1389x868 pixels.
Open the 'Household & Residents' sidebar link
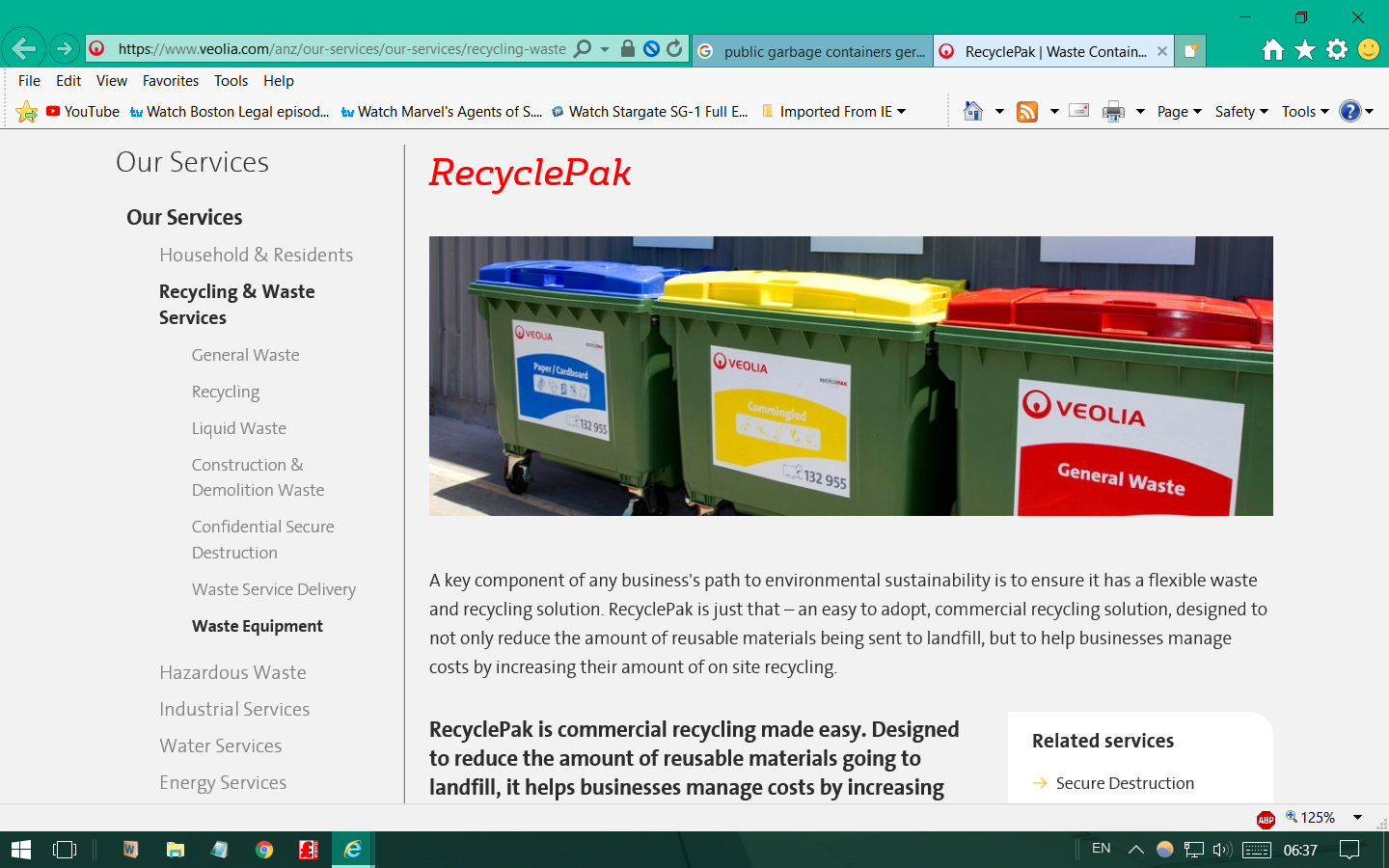257,255
